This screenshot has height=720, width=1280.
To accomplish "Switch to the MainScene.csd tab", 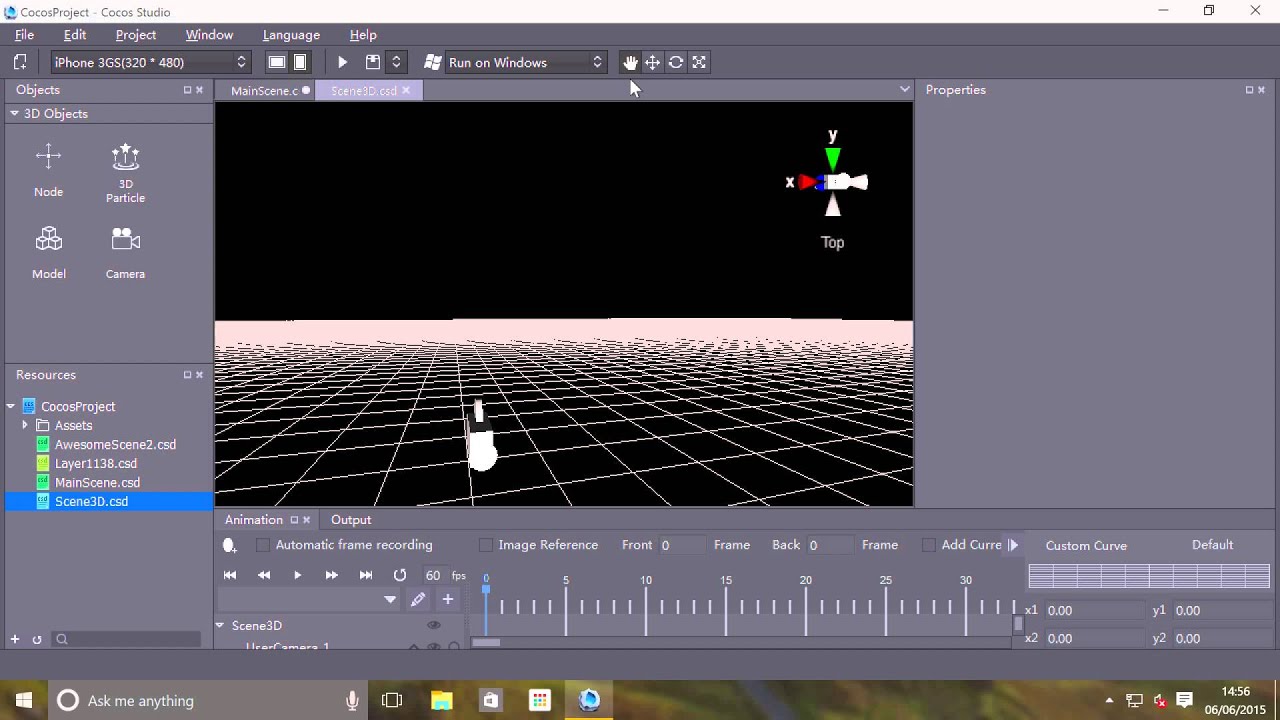I will coord(264,91).
